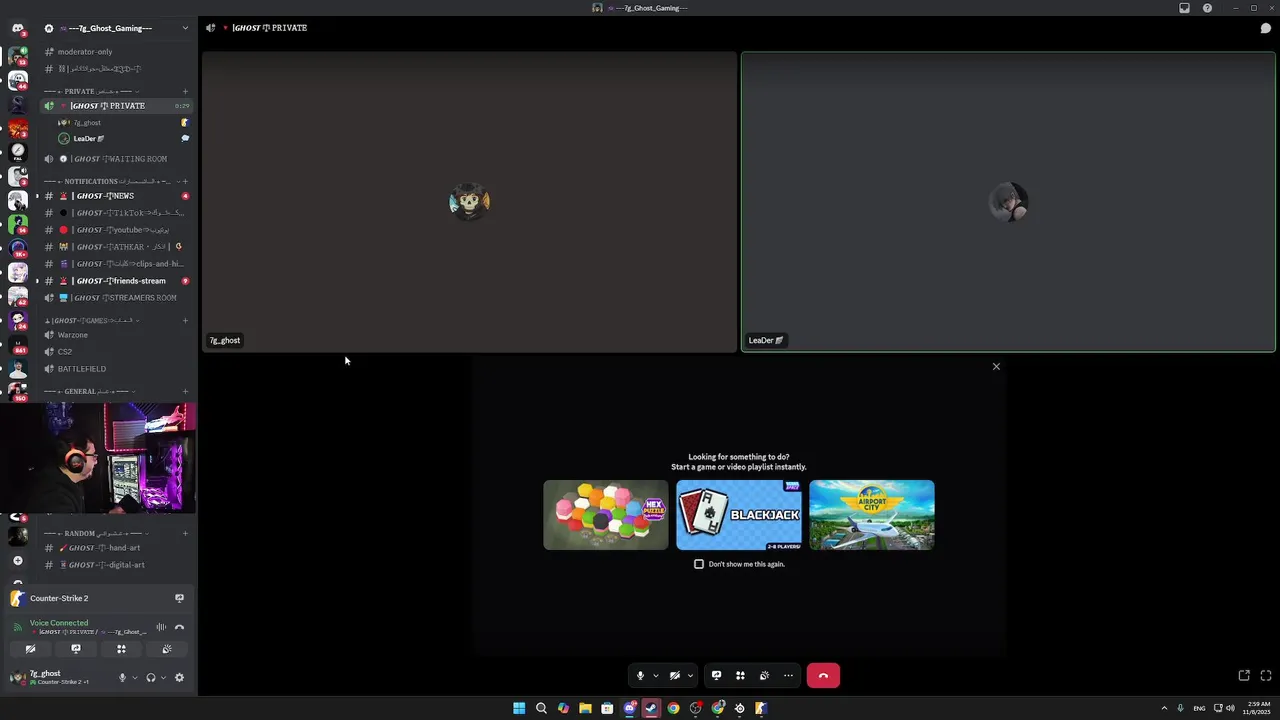Open the moderator-only text channel
This screenshot has height=720, width=1280.
pos(116,52)
